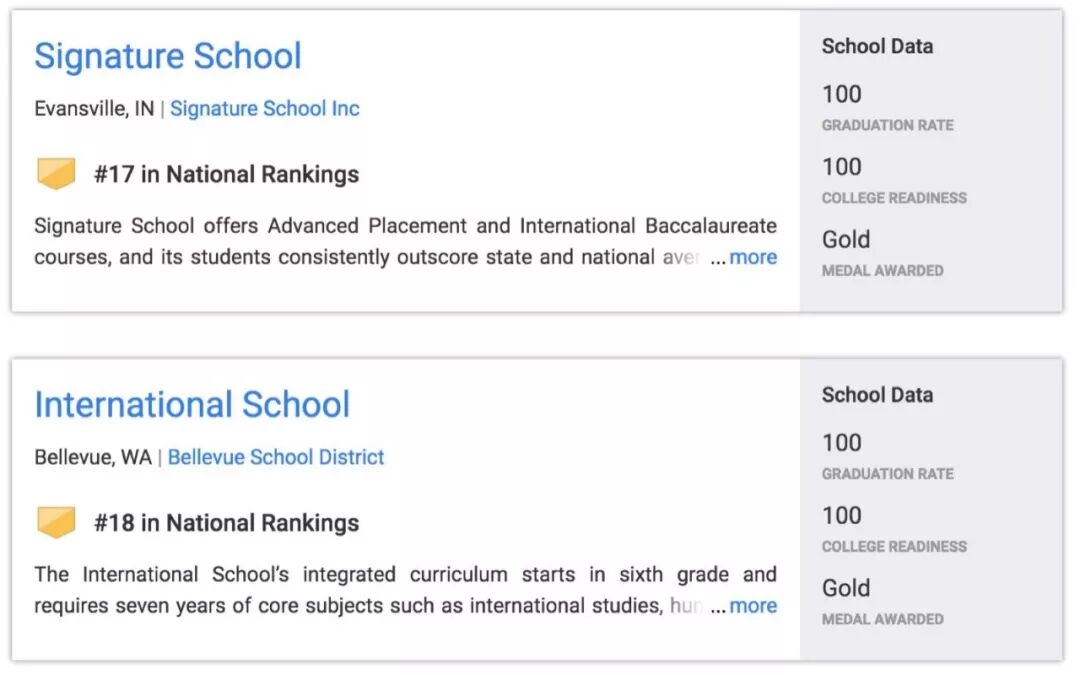Click the Evansville, IN location text

(x=94, y=108)
